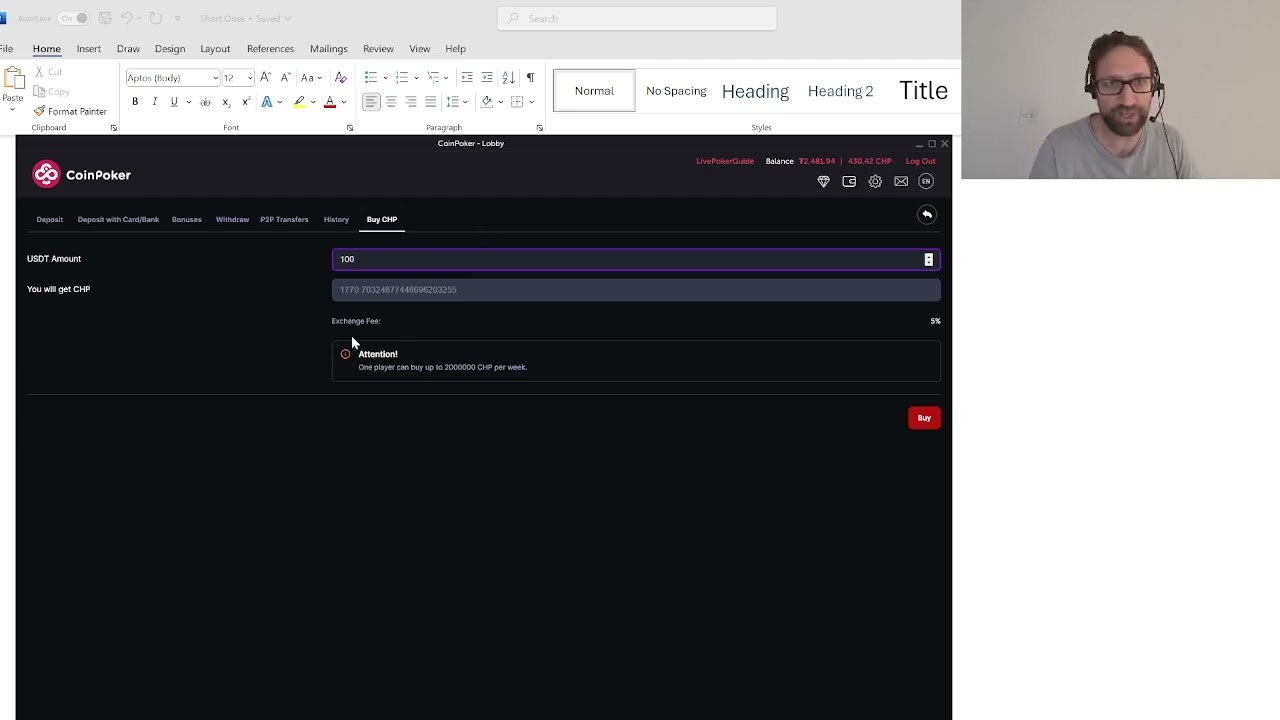Align text right in Word

point(411,102)
